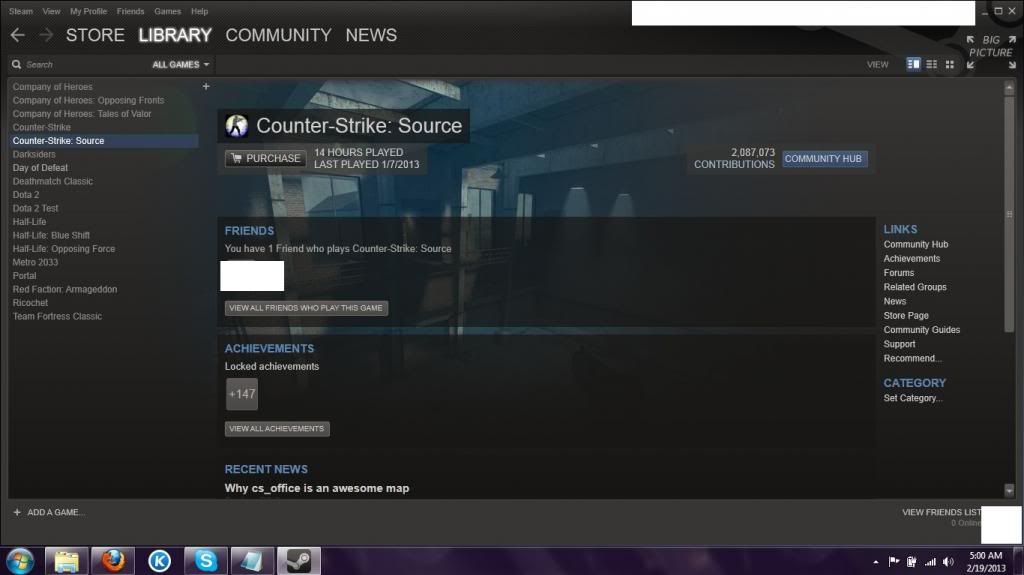Open the Store Page link
The image size is (1024, 575).
click(906, 316)
